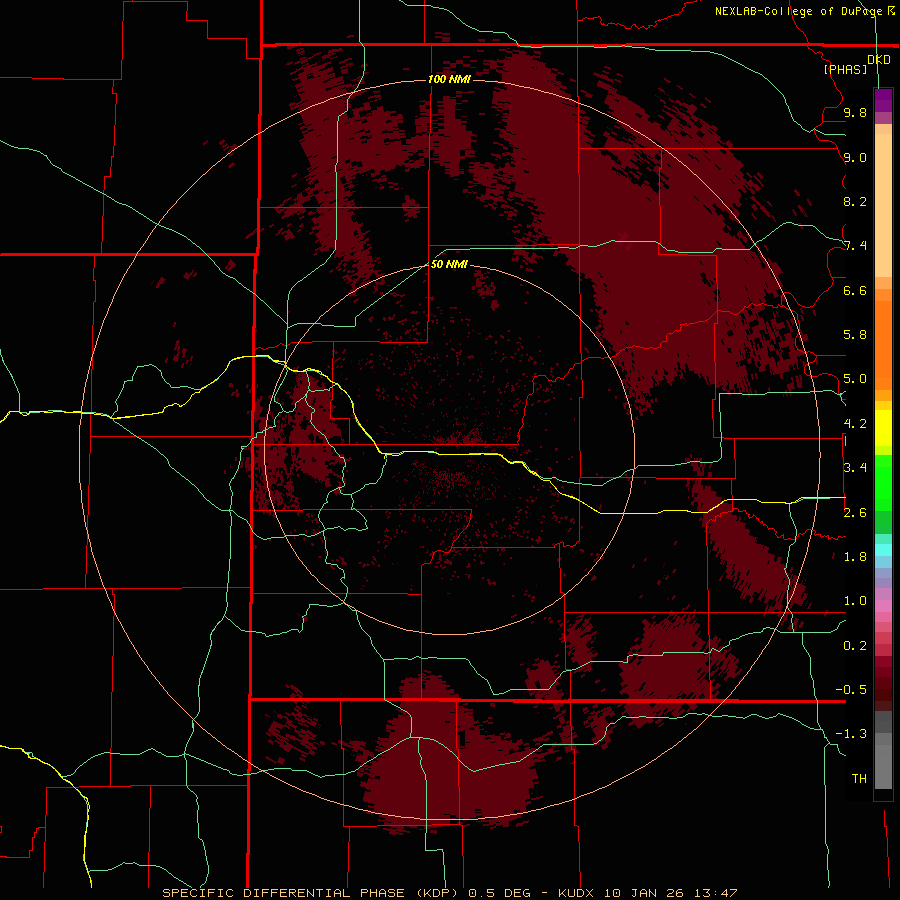Click the 8.2 legend value
The width and height of the screenshot is (900, 900).
click(x=855, y=201)
